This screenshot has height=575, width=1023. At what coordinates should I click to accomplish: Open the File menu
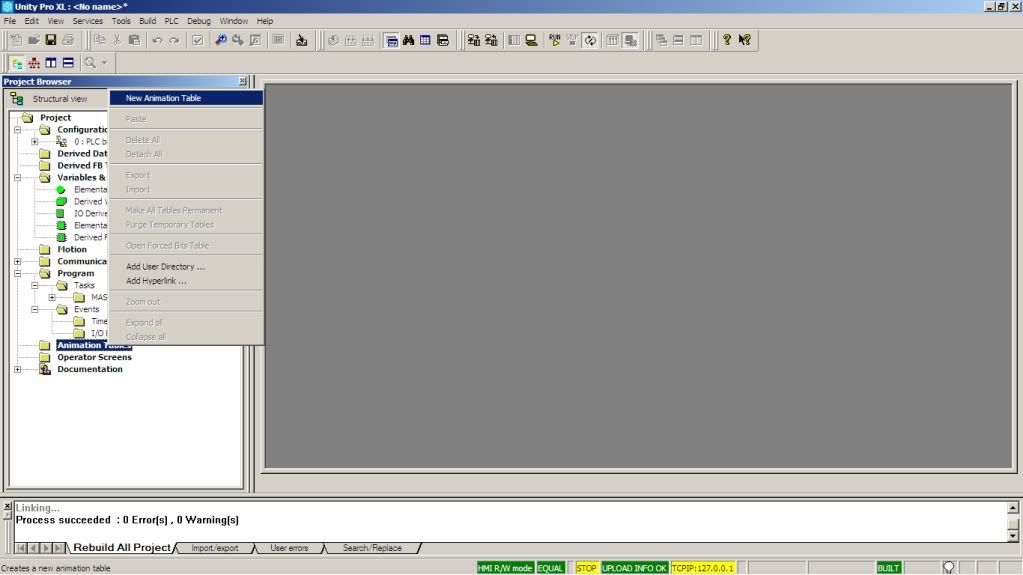click(x=10, y=21)
